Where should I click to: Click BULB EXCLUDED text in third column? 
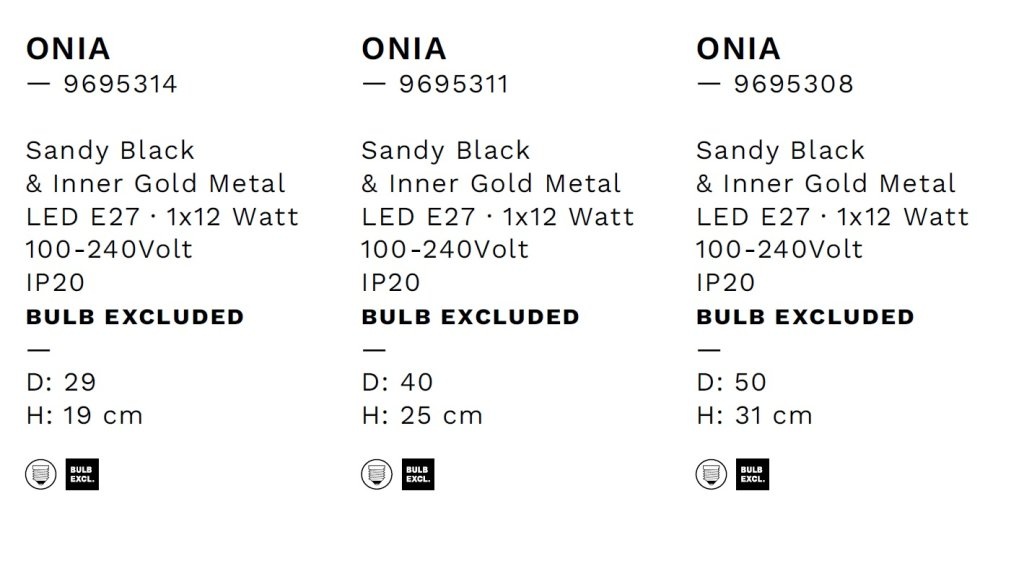[805, 317]
